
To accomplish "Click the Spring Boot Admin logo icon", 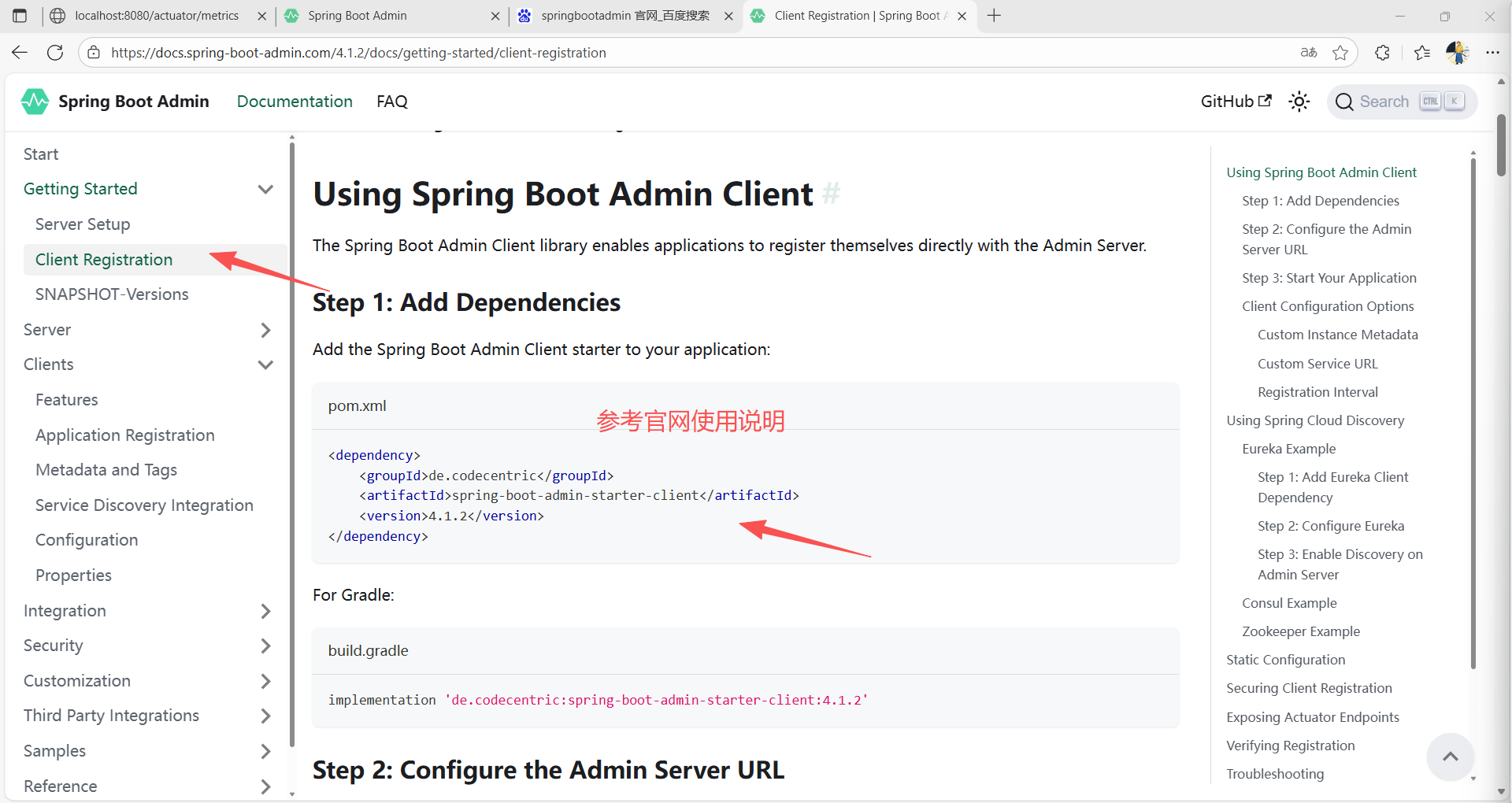I will (x=35, y=102).
